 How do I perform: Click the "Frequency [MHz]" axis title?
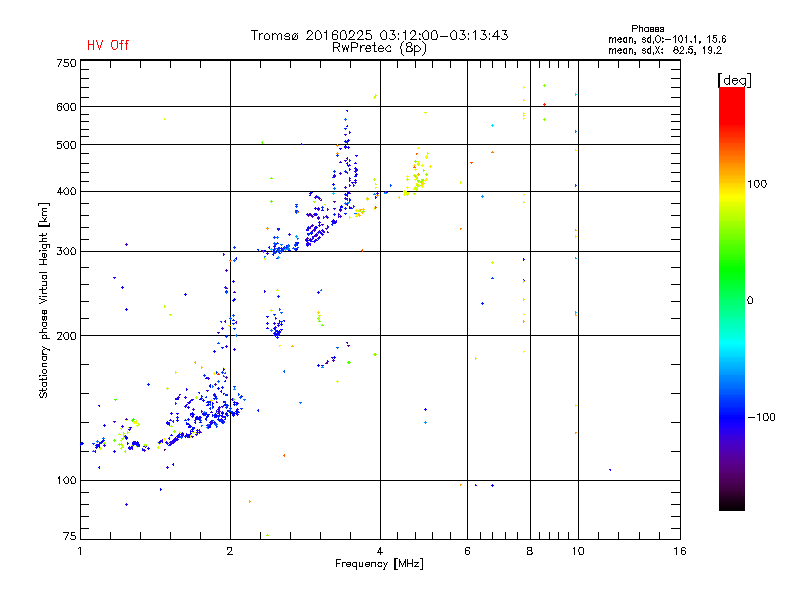pos(379,564)
